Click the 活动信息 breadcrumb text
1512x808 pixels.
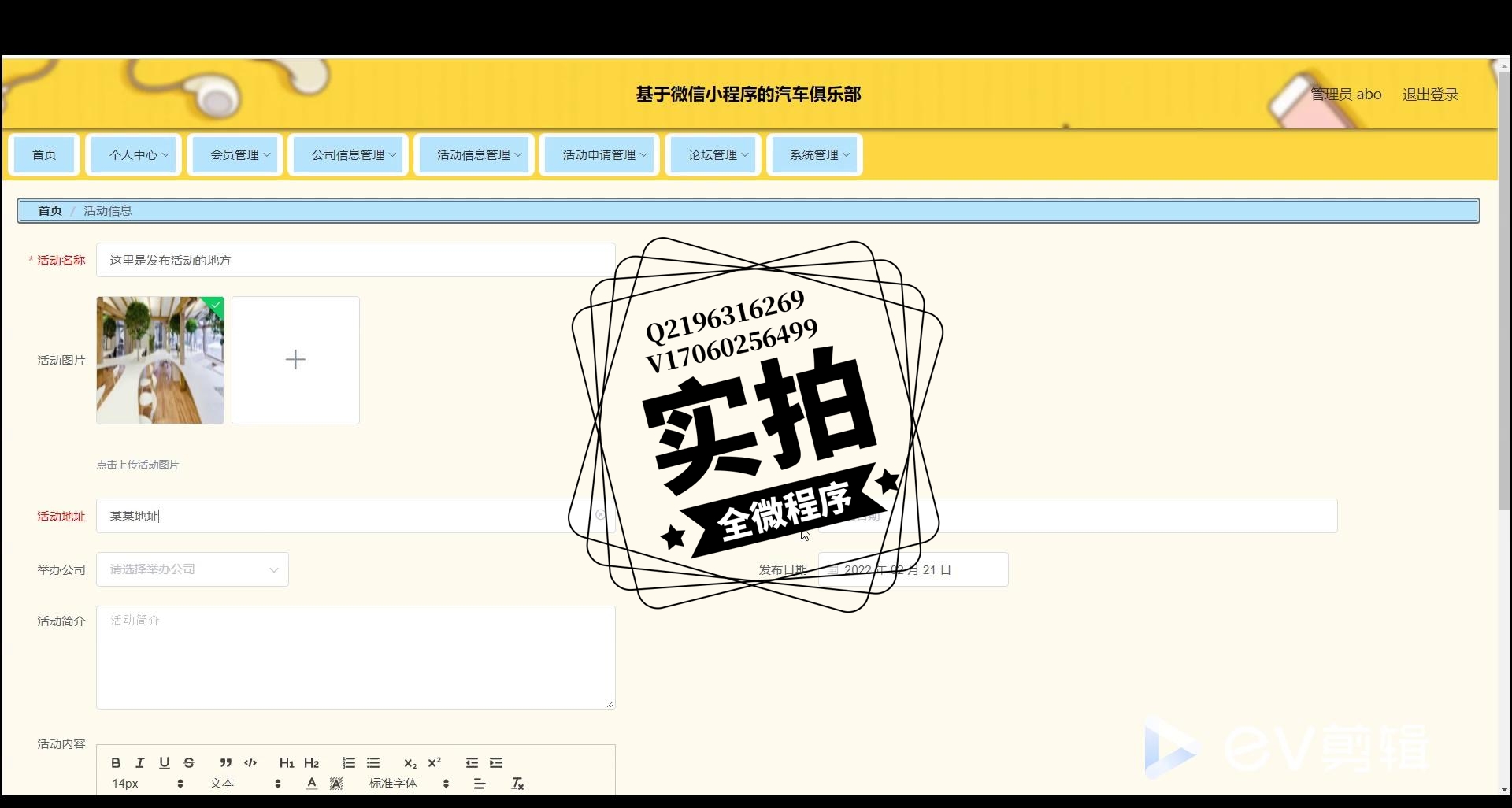[x=108, y=210]
